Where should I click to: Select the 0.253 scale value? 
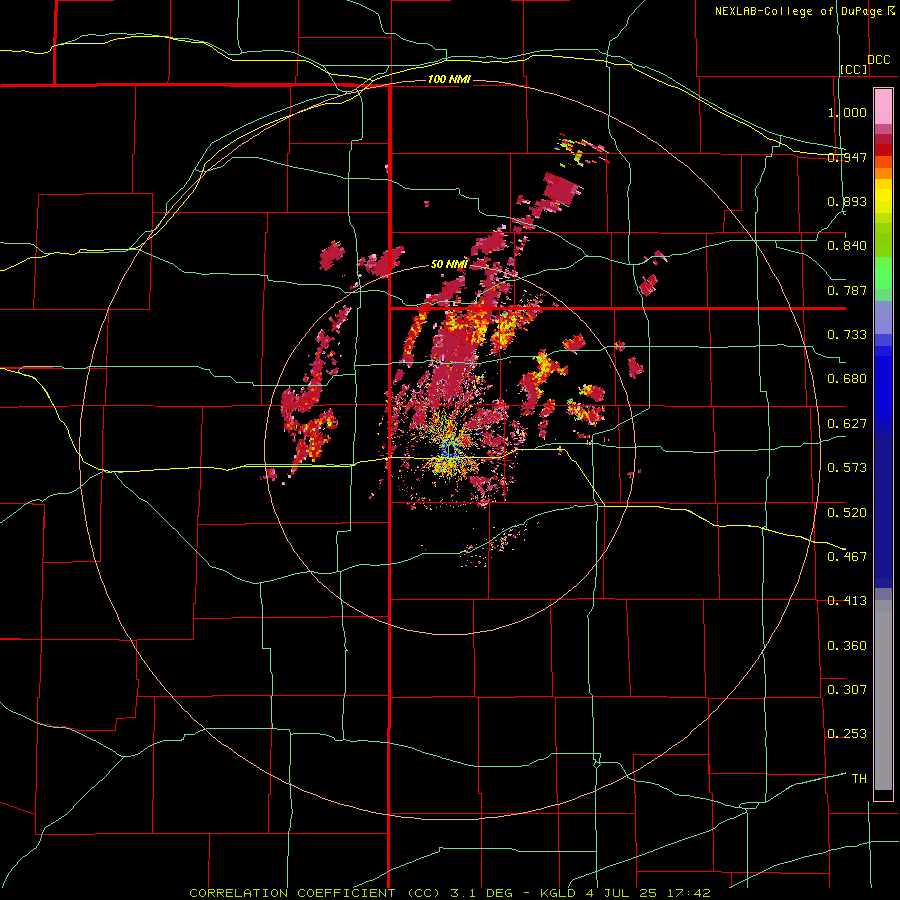[847, 734]
